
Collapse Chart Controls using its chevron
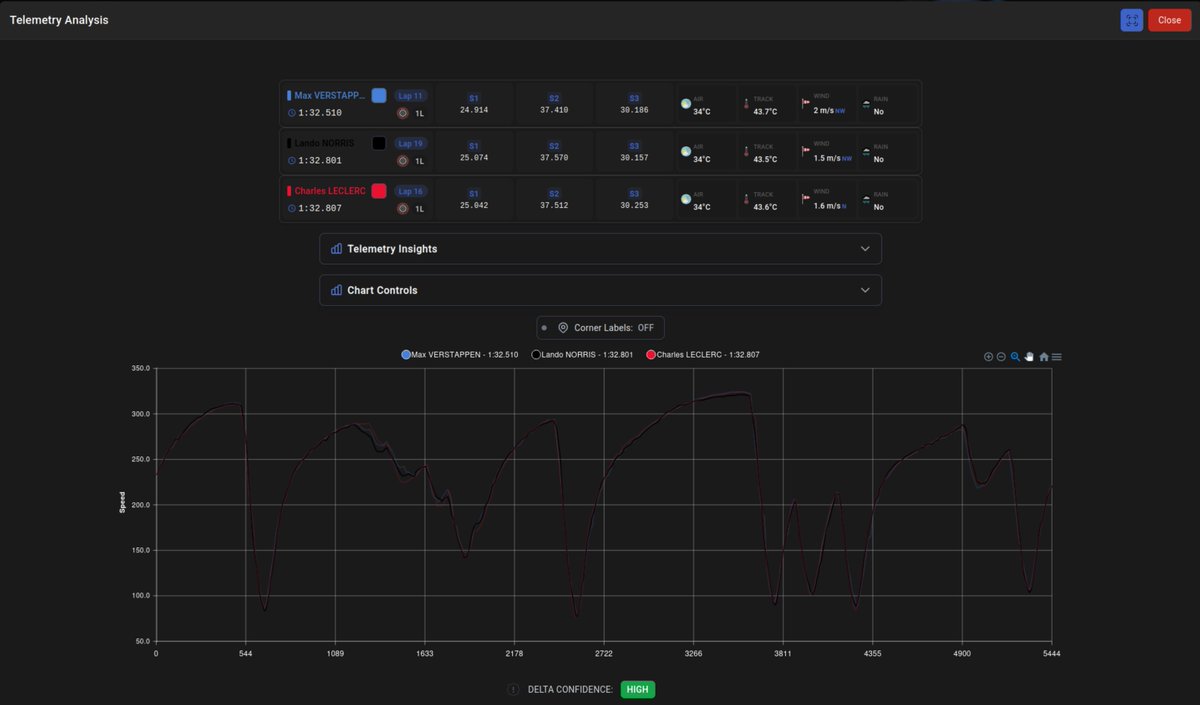865,290
